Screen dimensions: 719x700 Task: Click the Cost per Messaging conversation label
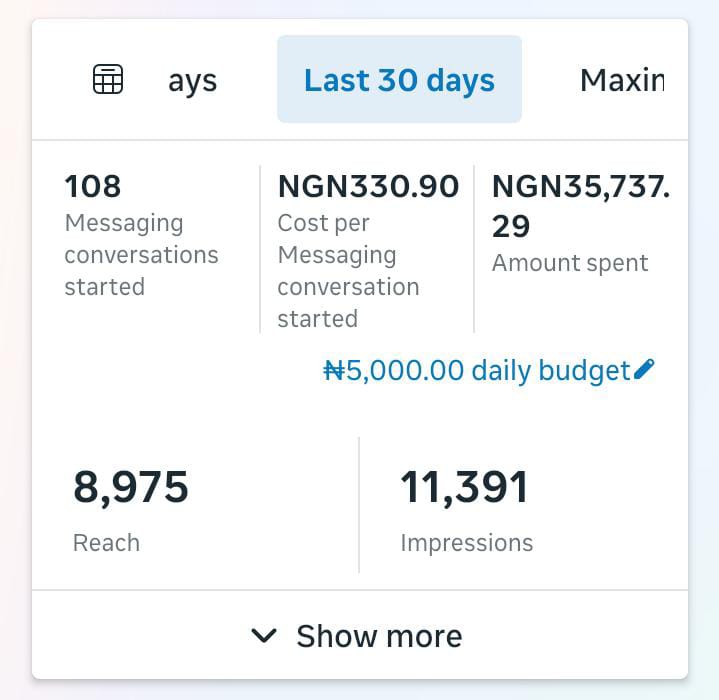[x=346, y=271]
